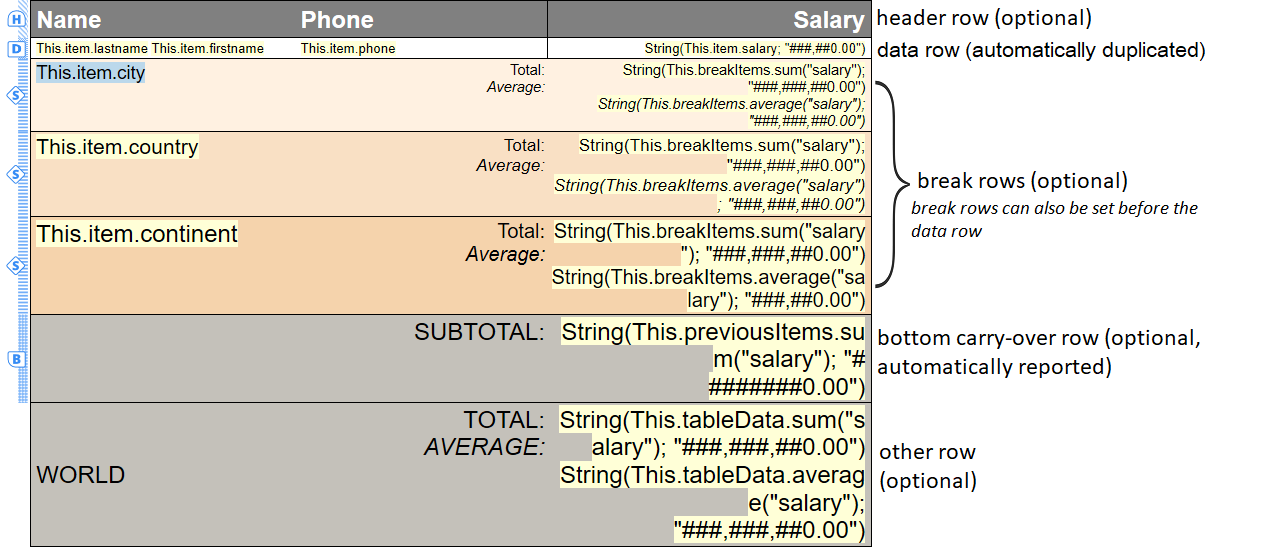Click the WORLD label cell

[81, 475]
